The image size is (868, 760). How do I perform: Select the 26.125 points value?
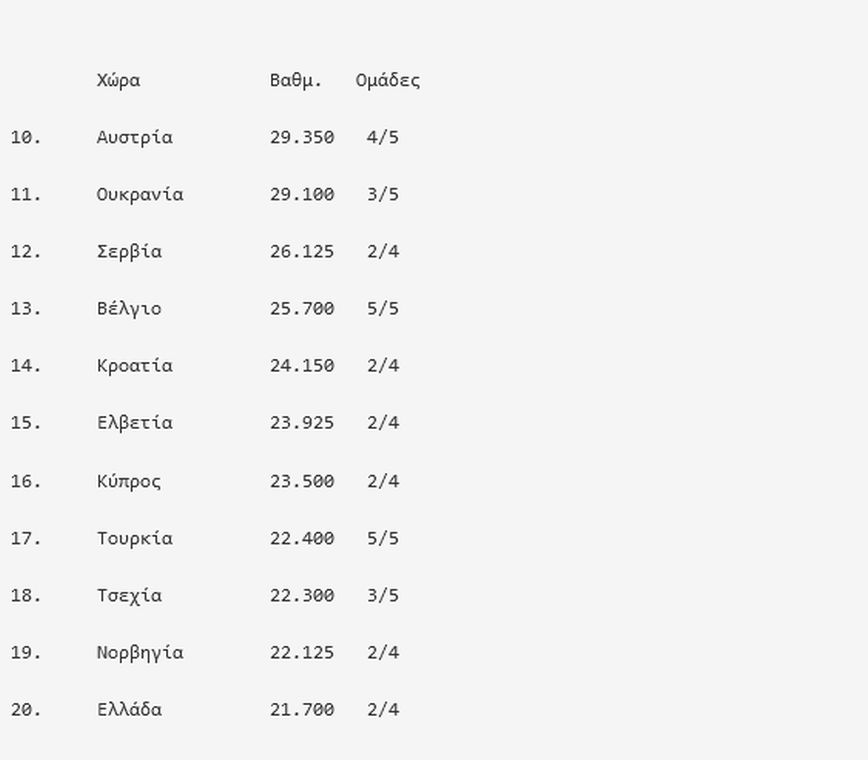tap(302, 252)
